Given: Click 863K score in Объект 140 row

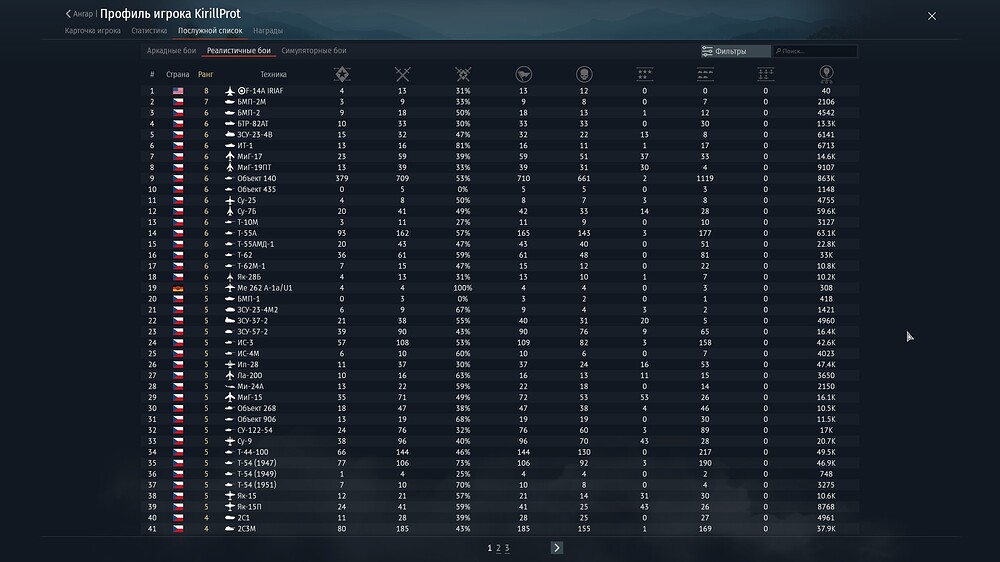Looking at the screenshot, I should pos(826,179).
